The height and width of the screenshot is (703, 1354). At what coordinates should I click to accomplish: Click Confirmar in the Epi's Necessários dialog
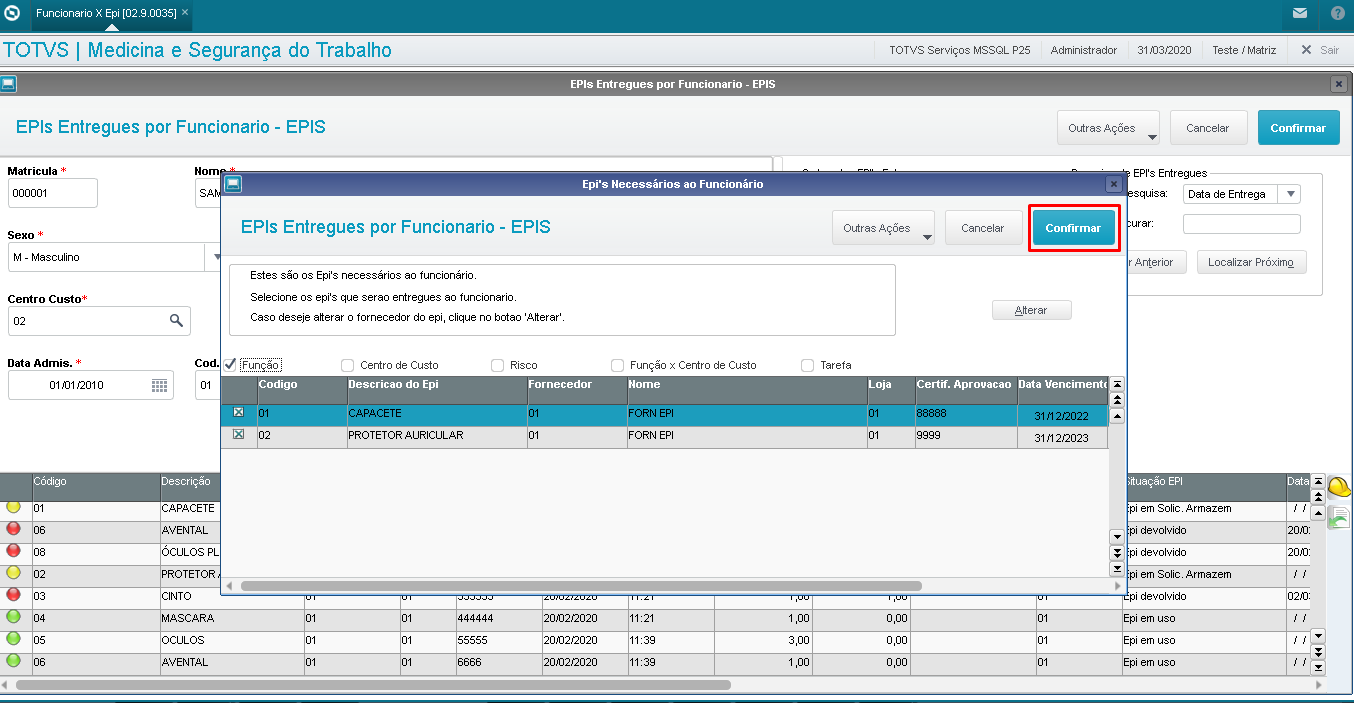pyautogui.click(x=1073, y=228)
